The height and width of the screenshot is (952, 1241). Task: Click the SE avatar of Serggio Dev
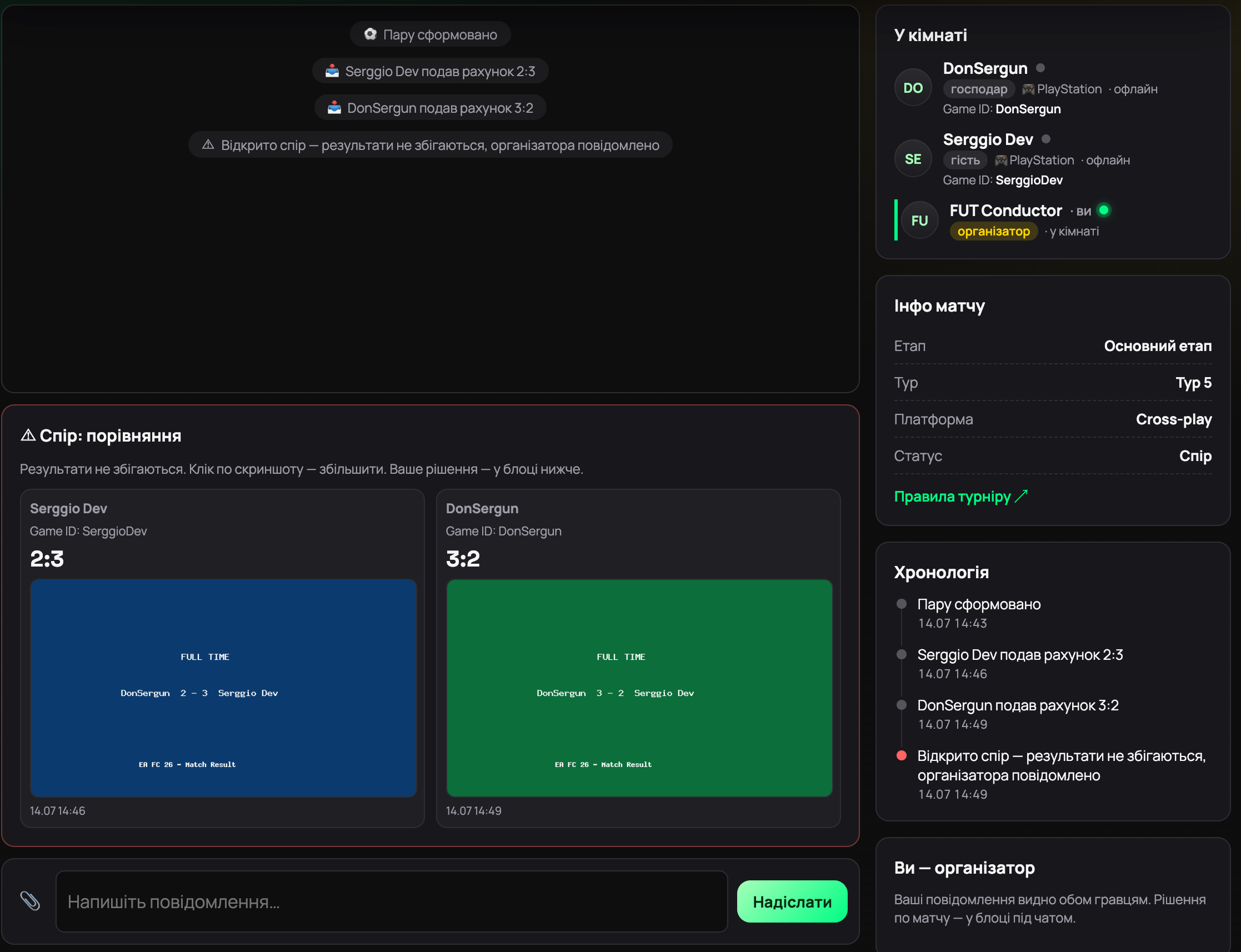pyautogui.click(x=913, y=159)
